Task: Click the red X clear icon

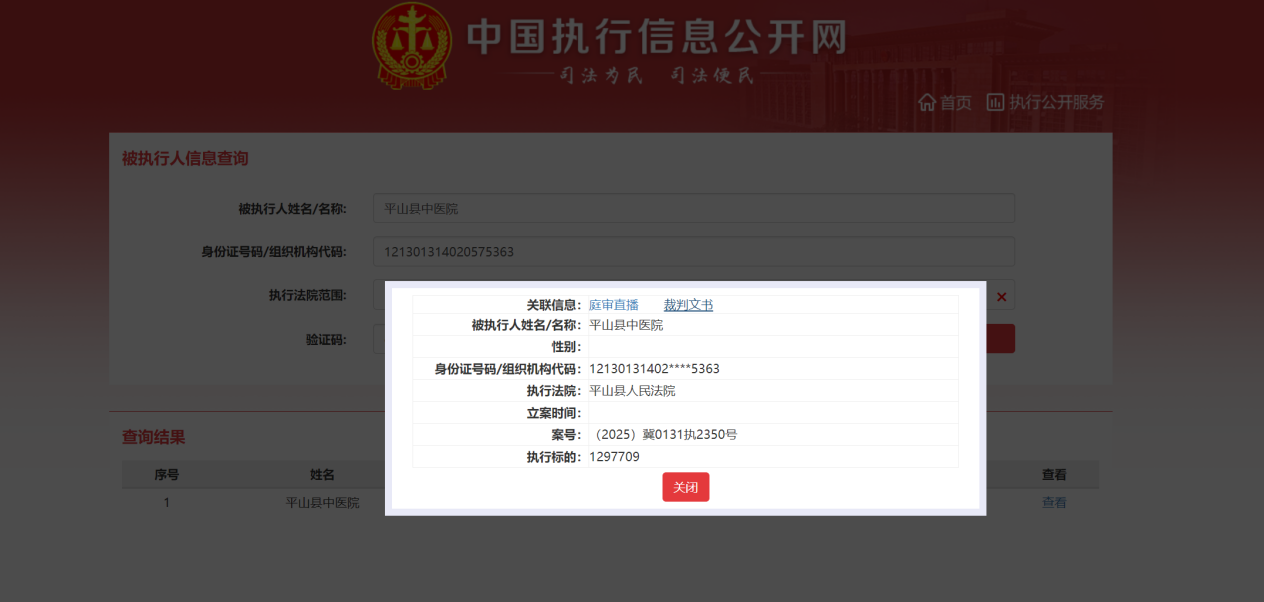Action: [1001, 296]
